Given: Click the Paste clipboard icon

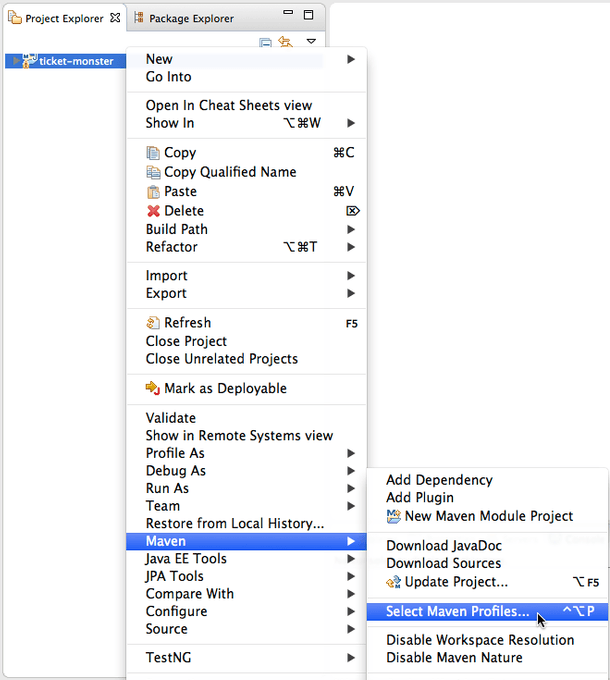Looking at the screenshot, I should pyautogui.click(x=153, y=192).
